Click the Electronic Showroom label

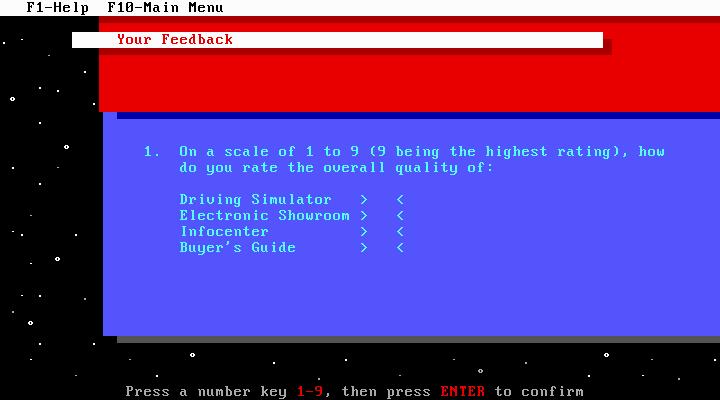click(264, 216)
